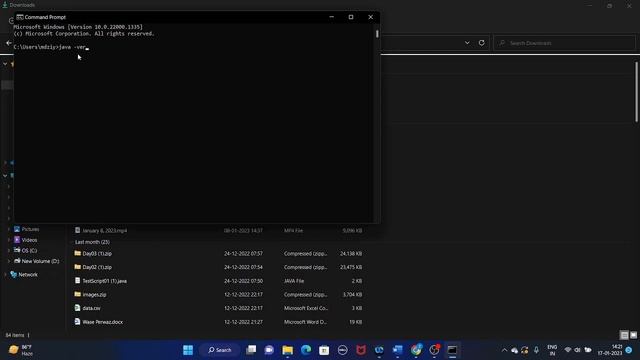Viewport: 640px width, 360px height.
Task: Select Day02 (1).zip in the file list
Action: tap(97, 267)
